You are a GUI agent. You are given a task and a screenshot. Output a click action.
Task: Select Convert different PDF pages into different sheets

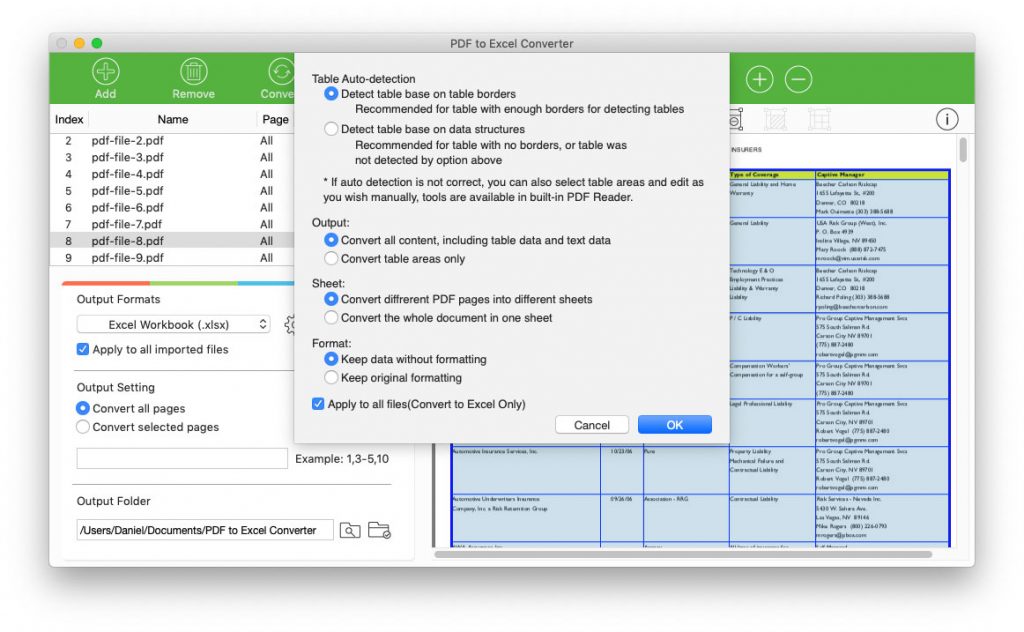click(x=331, y=299)
